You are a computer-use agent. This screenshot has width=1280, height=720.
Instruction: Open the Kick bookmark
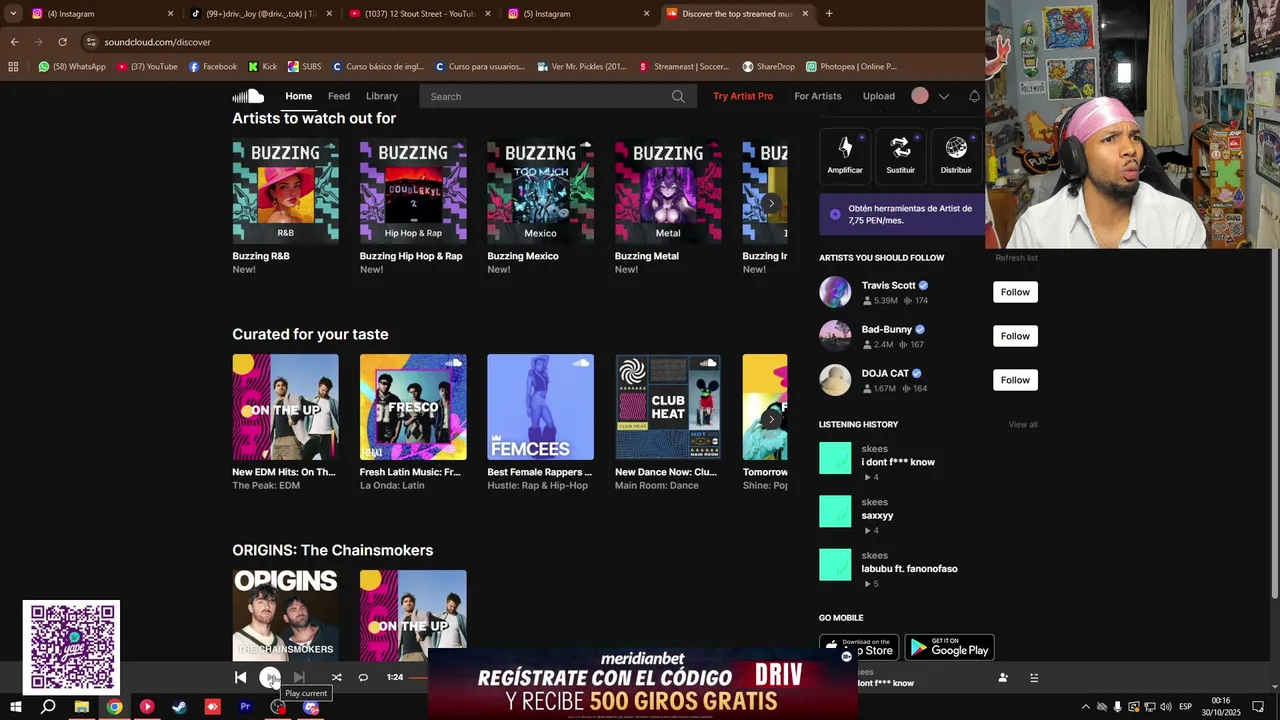tap(262, 67)
